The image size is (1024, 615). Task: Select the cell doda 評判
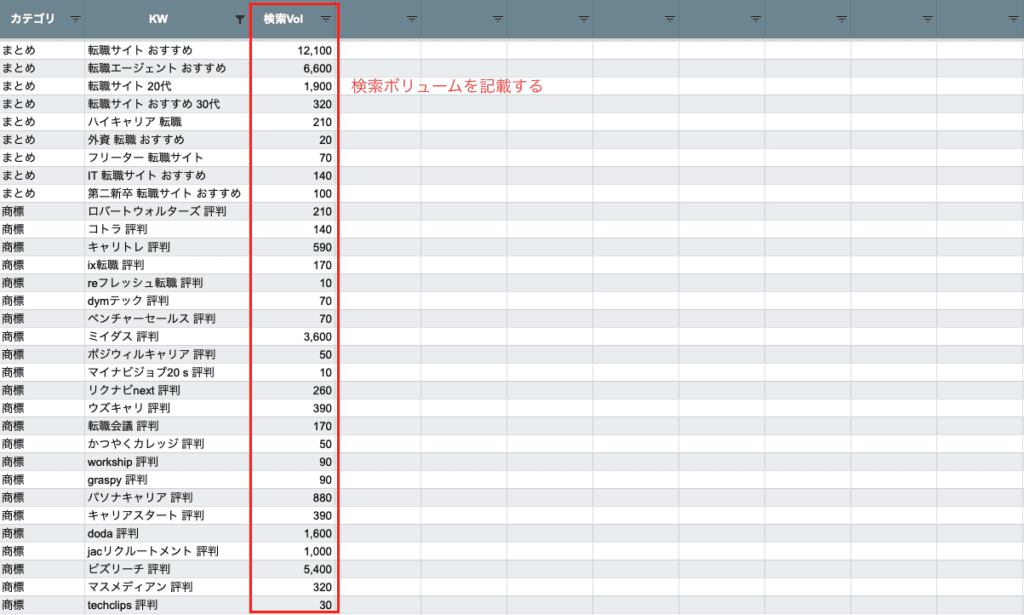pos(167,533)
